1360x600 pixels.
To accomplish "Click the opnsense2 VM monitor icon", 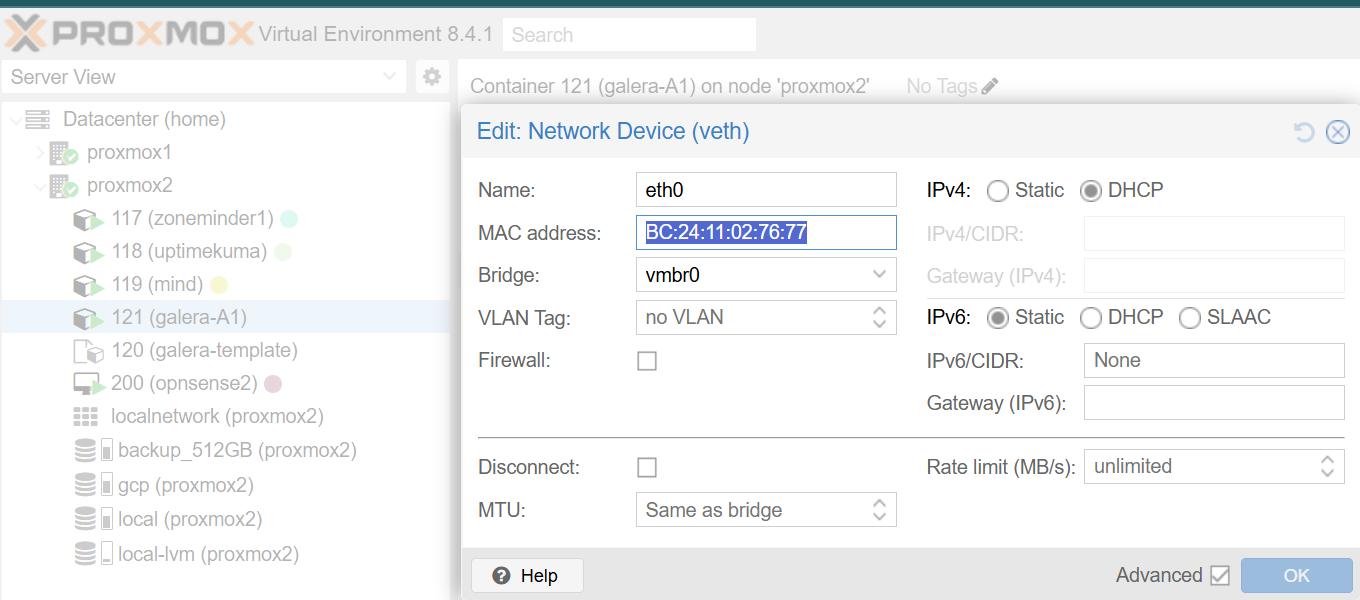I will click(x=88, y=384).
